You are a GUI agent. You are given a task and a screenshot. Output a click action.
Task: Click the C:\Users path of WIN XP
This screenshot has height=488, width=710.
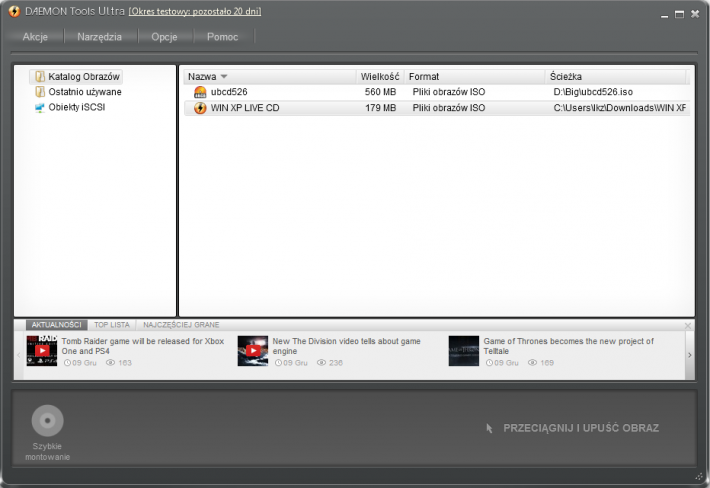[x=619, y=108]
